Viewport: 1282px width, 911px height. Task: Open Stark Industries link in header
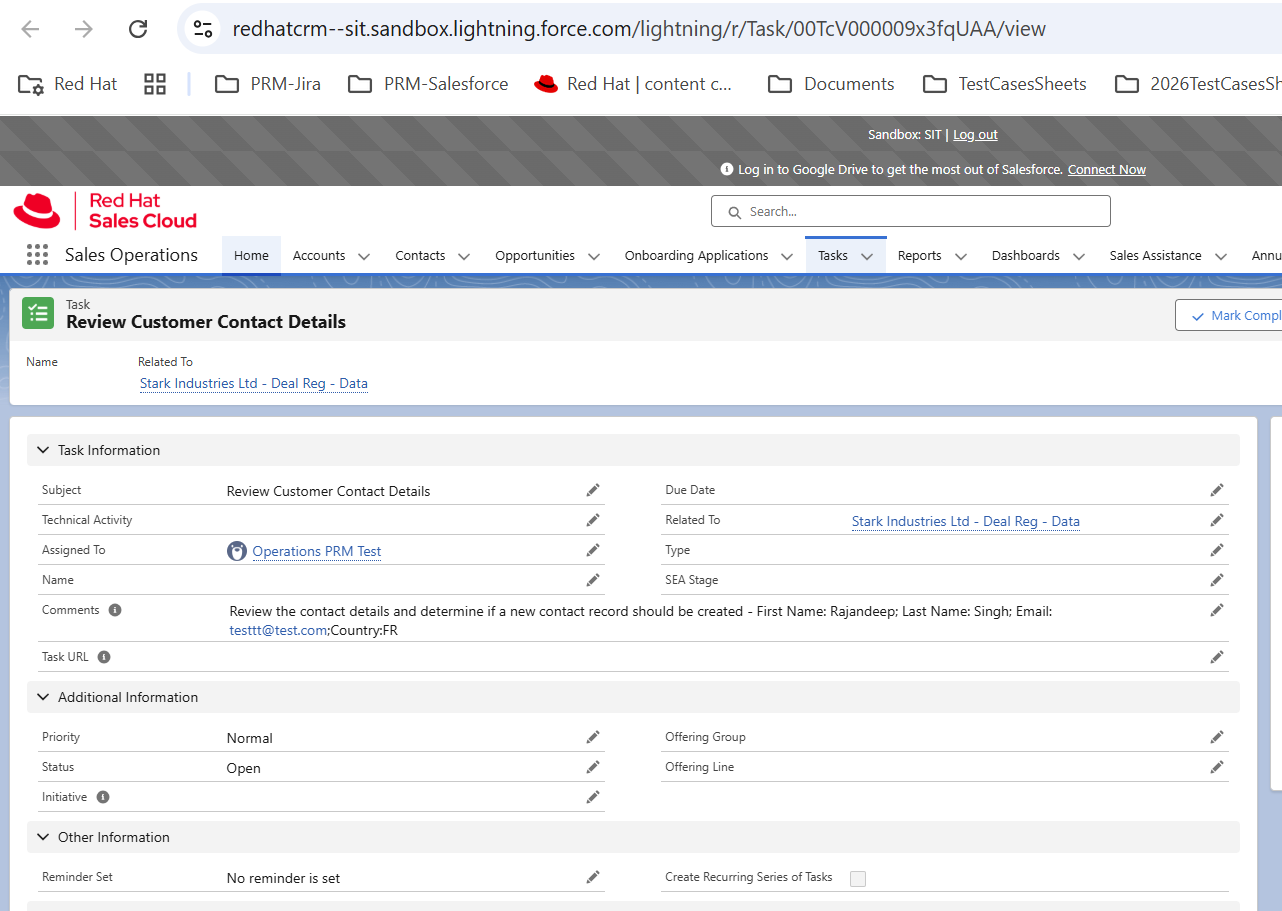254,383
